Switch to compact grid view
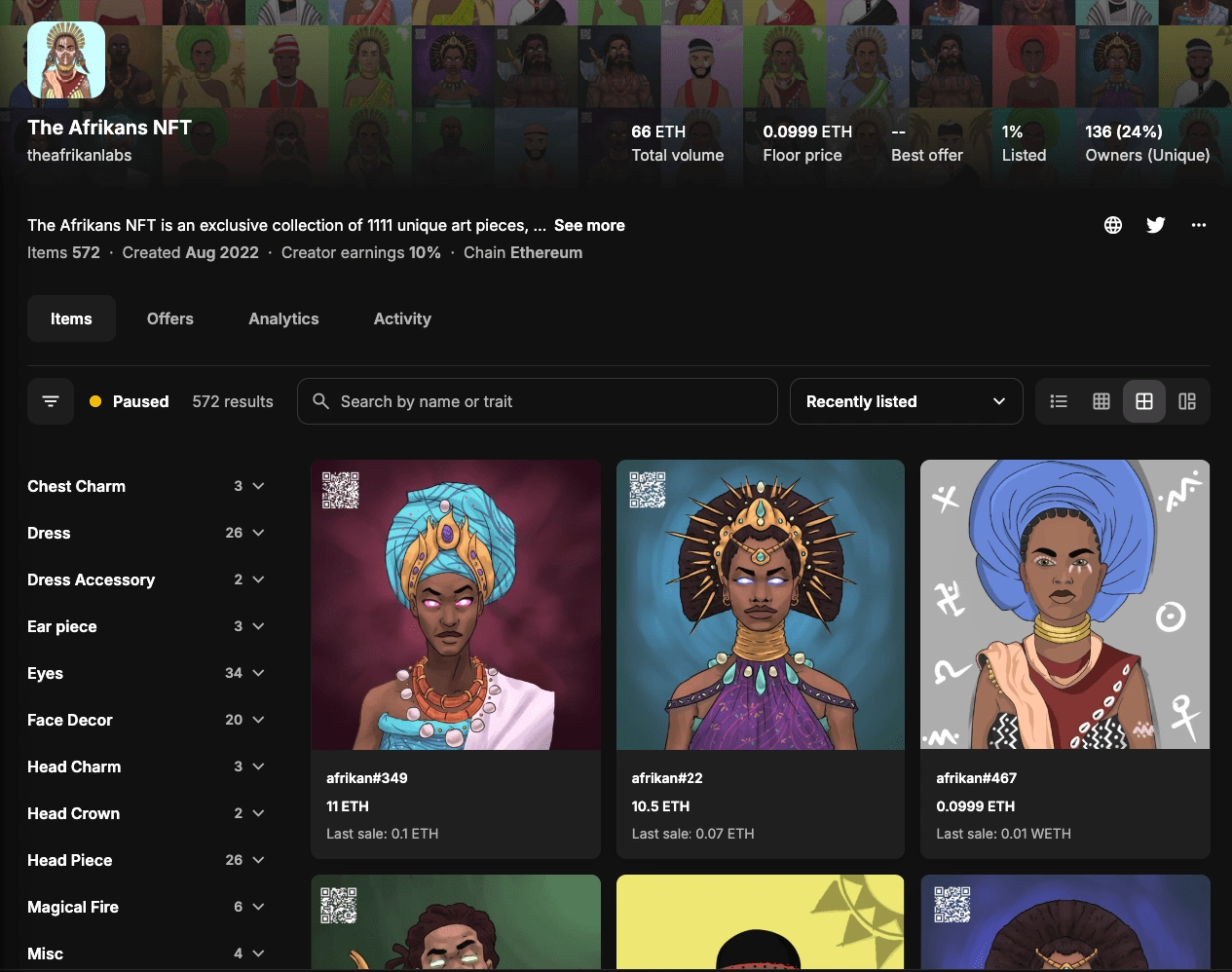 (1101, 401)
